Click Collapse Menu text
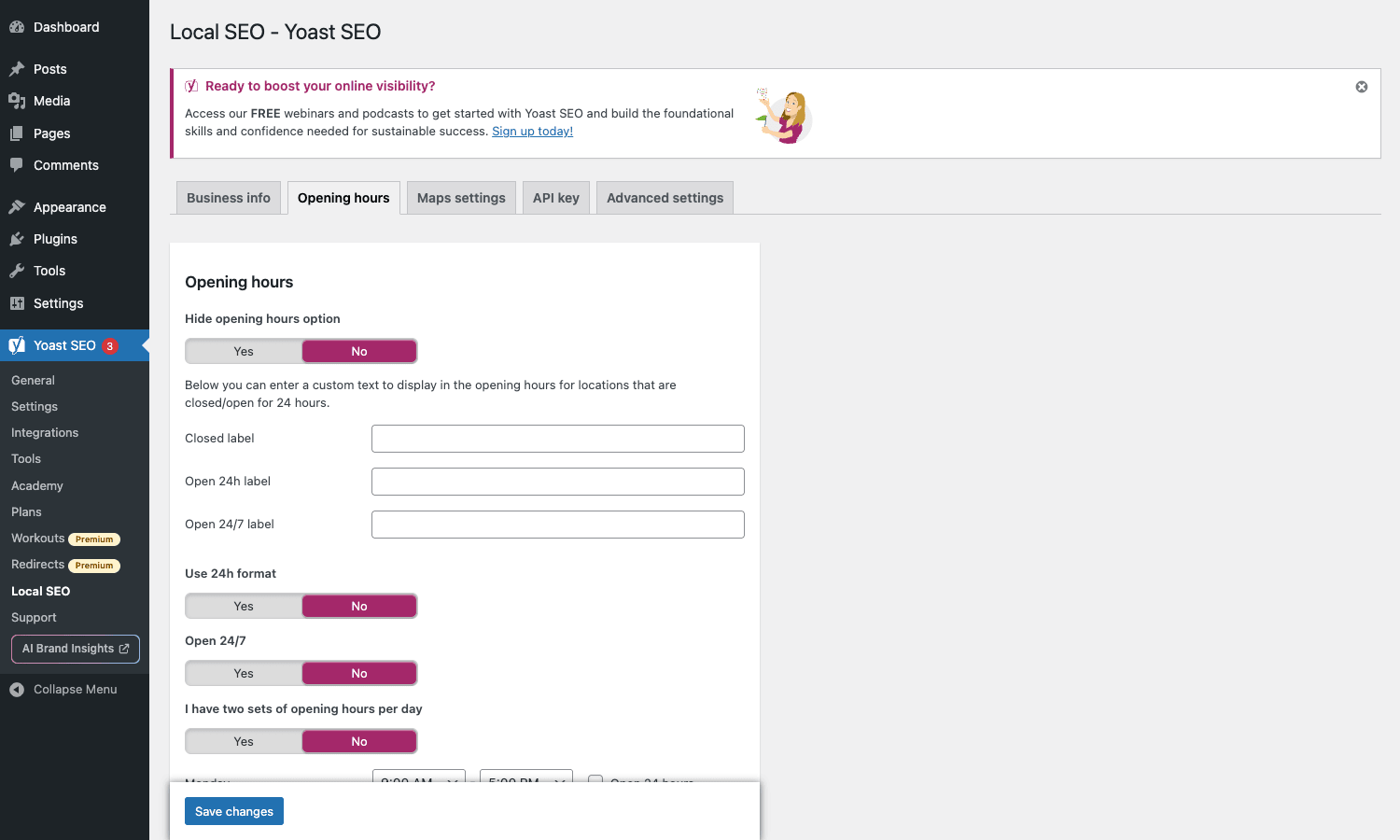Image resolution: width=1400 pixels, height=840 pixels. point(76,690)
